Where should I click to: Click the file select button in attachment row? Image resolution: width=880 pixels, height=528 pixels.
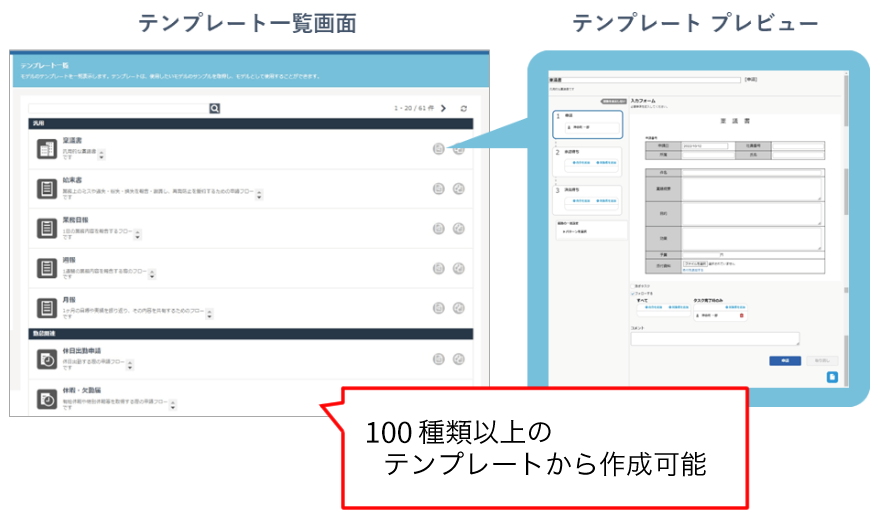pyautogui.click(x=695, y=263)
